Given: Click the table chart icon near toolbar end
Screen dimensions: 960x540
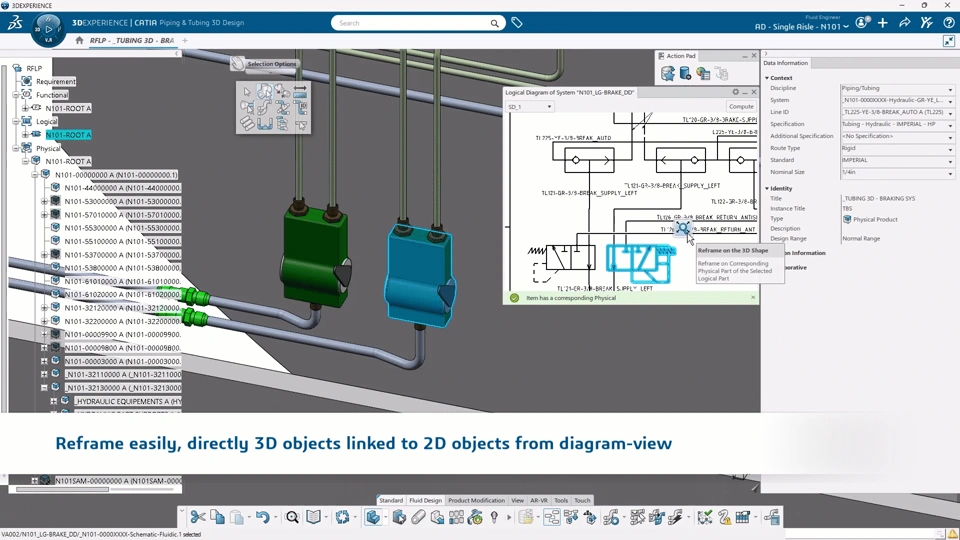Looking at the screenshot, I should click(x=743, y=517).
